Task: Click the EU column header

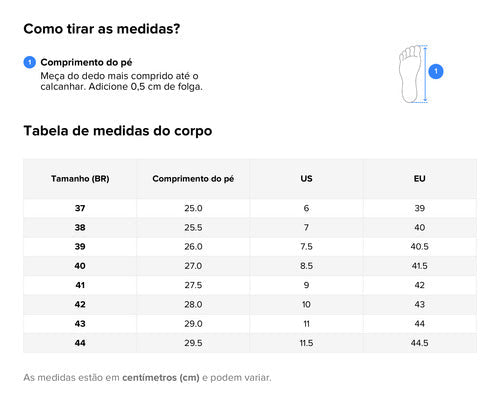Action: pos(420,179)
